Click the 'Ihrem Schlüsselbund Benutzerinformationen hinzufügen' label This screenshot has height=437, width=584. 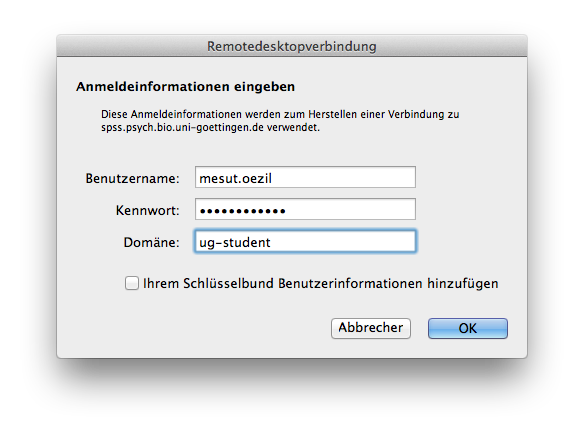(x=321, y=284)
